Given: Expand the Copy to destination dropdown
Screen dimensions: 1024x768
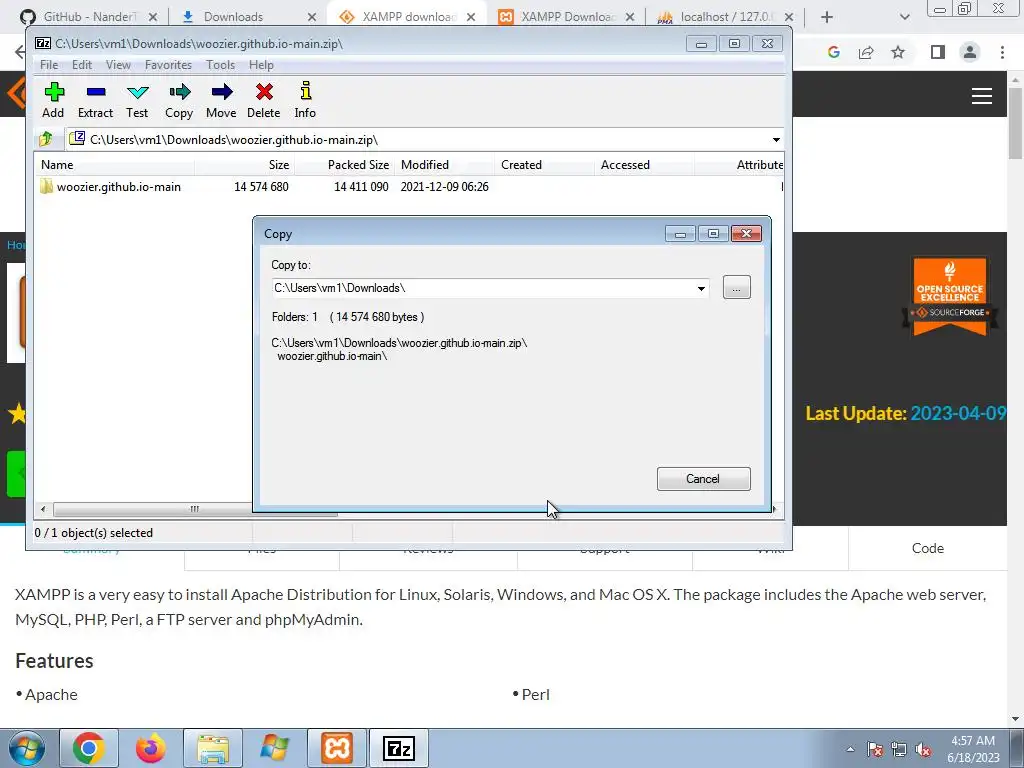Looking at the screenshot, I should tap(701, 289).
